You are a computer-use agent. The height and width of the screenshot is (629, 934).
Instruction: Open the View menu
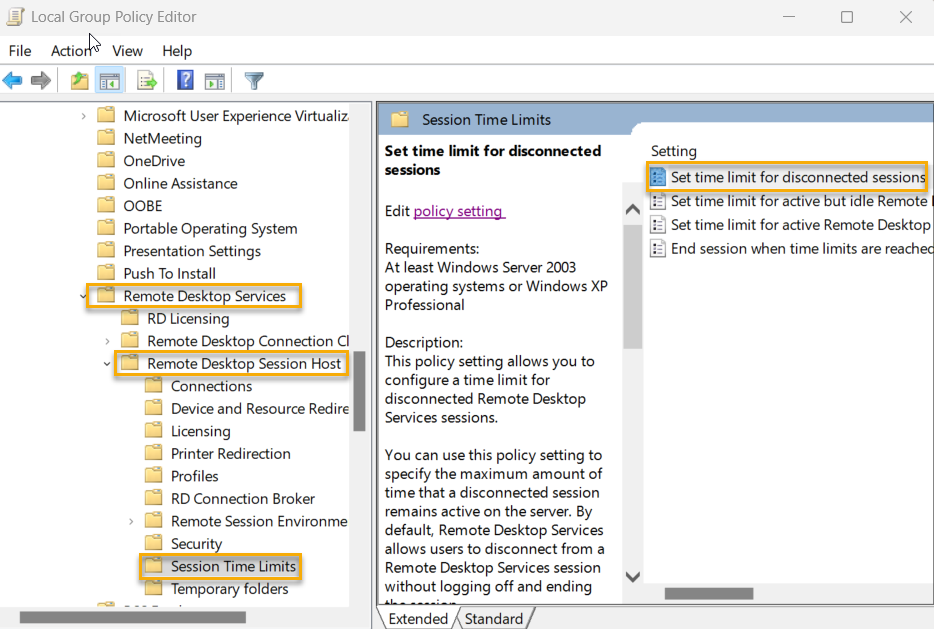[x=127, y=51]
